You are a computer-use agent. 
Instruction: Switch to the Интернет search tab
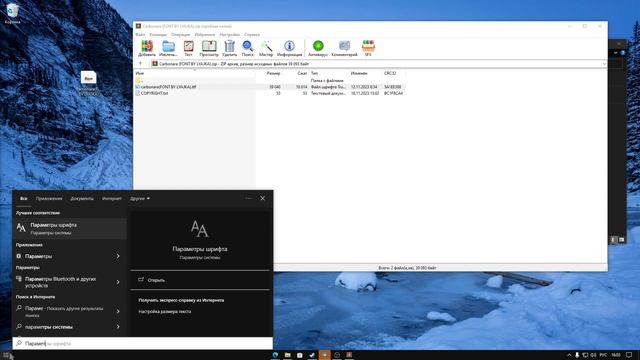(x=112, y=198)
